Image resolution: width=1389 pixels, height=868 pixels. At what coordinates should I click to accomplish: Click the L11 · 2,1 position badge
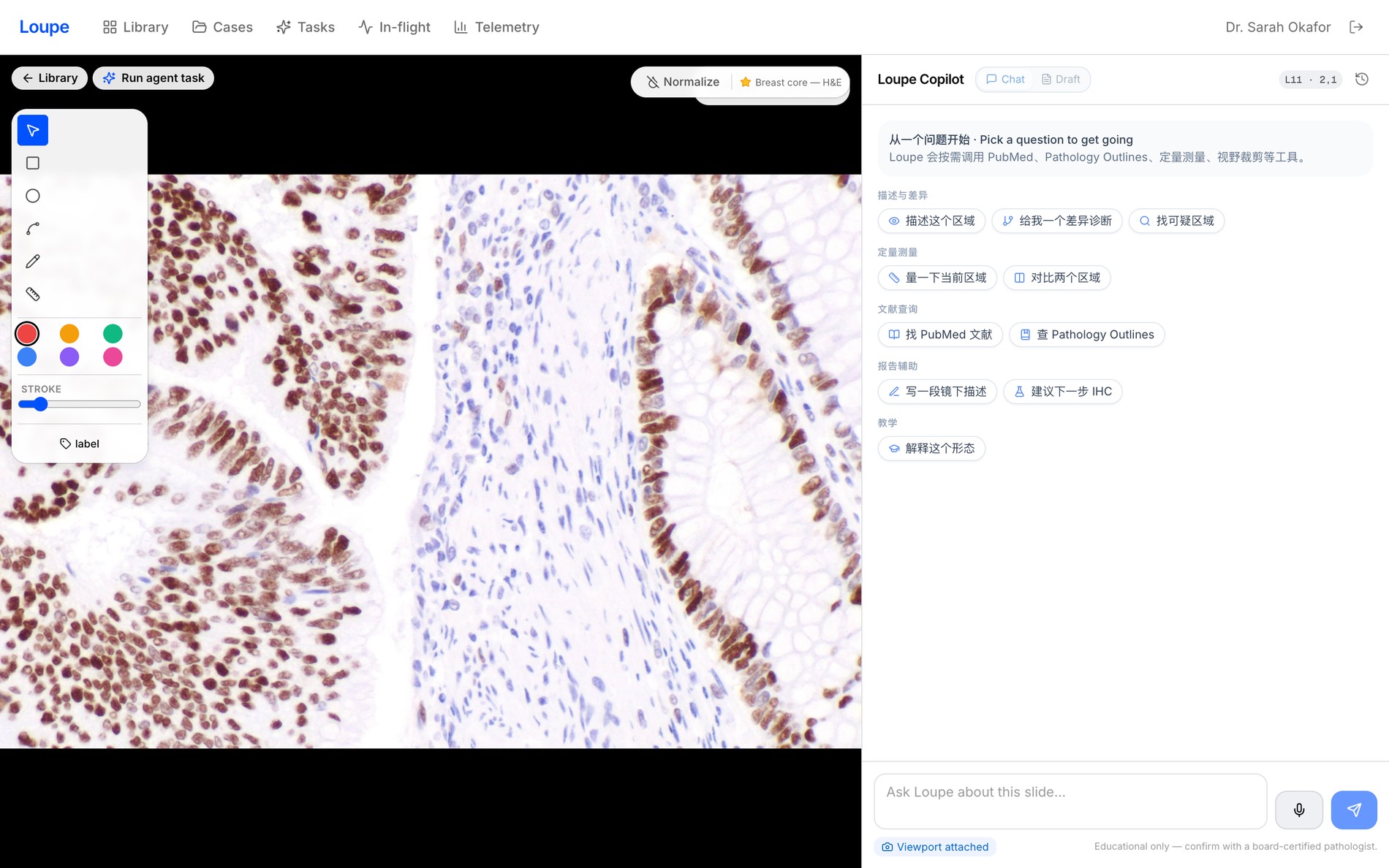coord(1310,80)
